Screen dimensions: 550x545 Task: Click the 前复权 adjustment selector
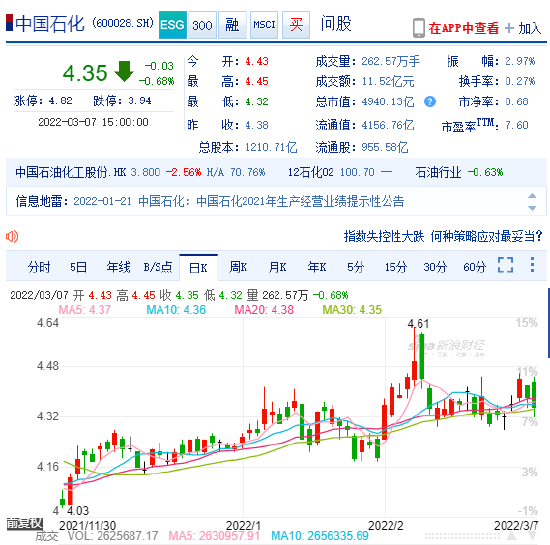click(25, 524)
